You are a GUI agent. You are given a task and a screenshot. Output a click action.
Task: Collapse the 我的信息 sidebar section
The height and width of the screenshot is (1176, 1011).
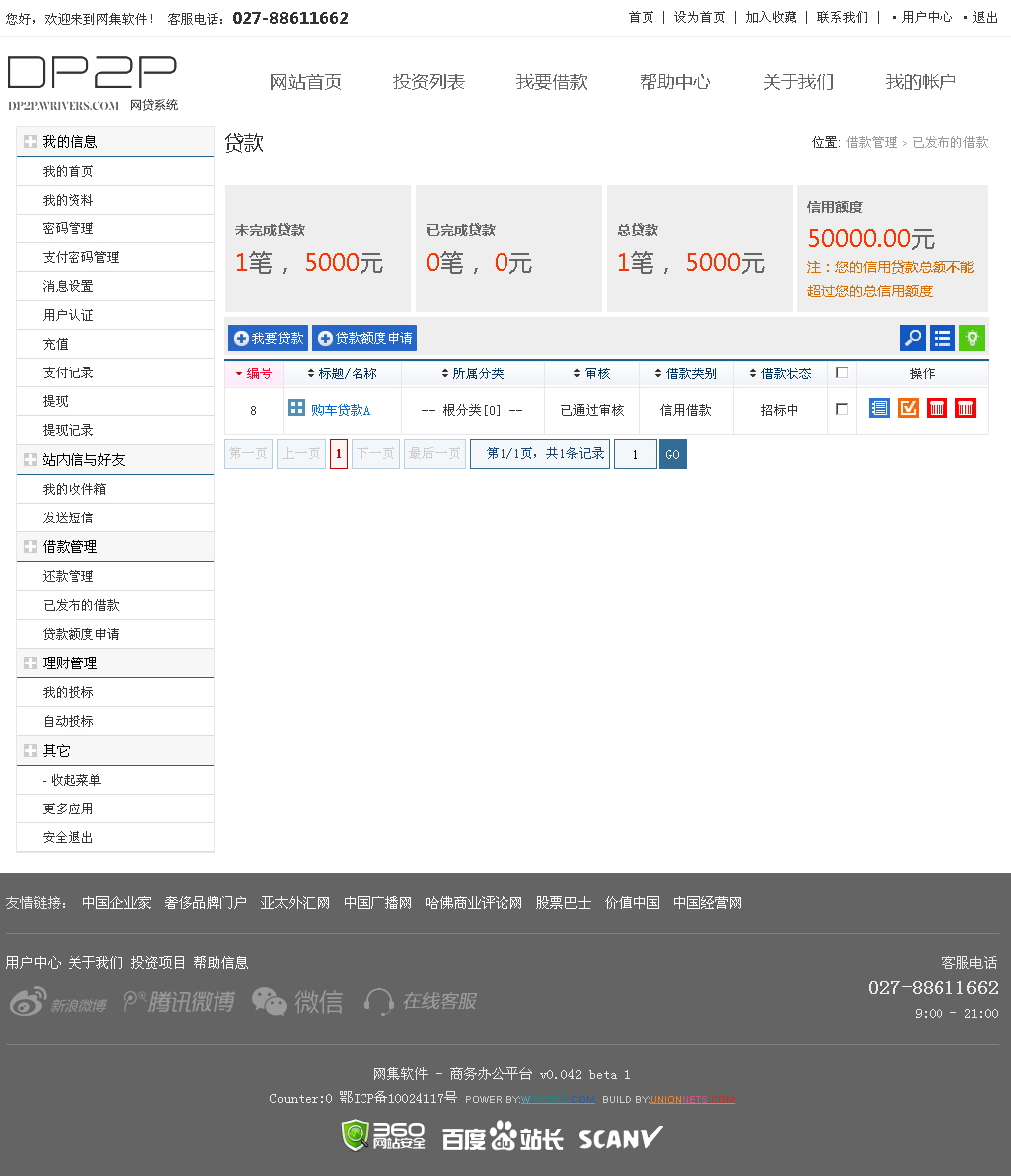tap(31, 142)
